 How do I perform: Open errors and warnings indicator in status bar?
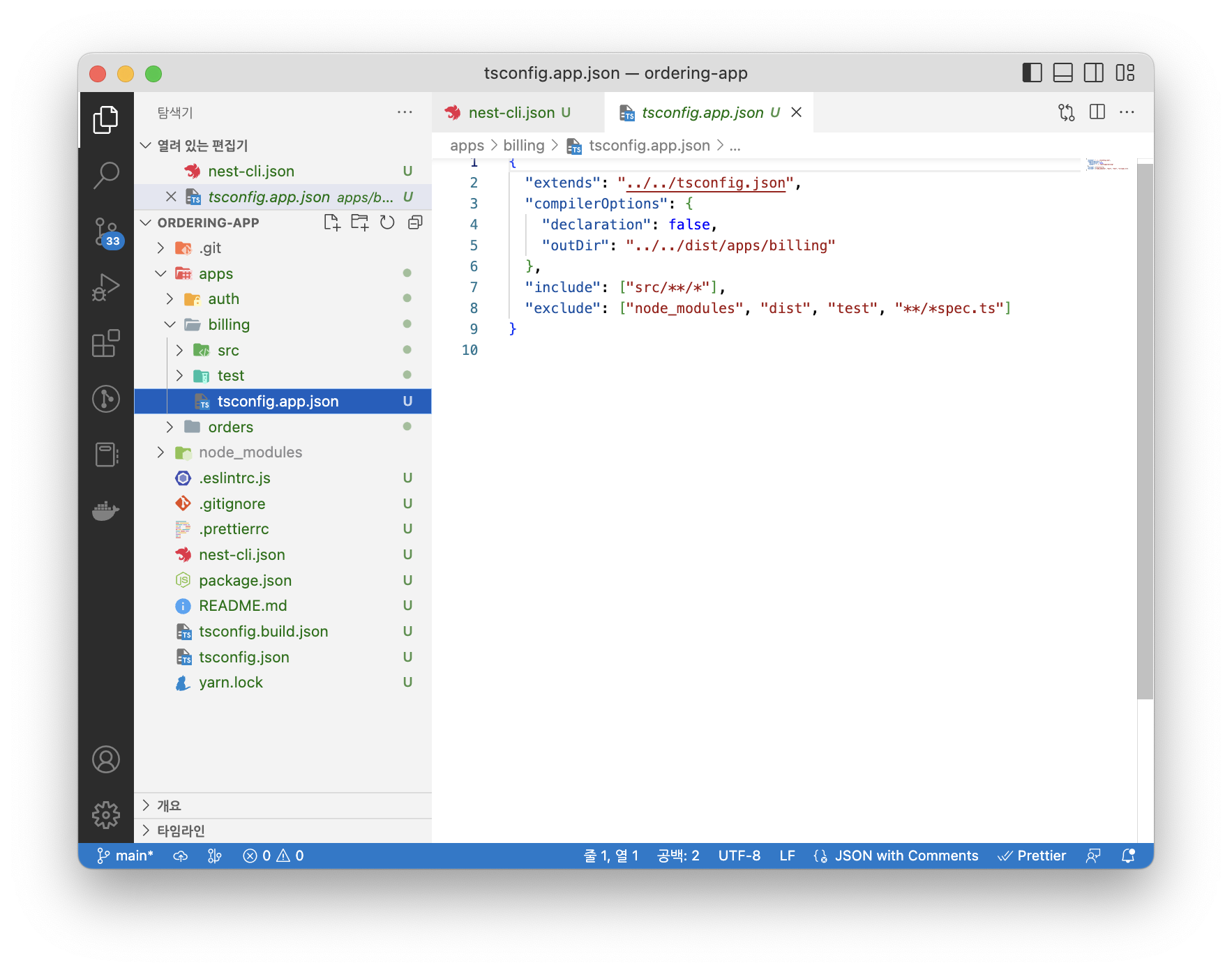273,856
